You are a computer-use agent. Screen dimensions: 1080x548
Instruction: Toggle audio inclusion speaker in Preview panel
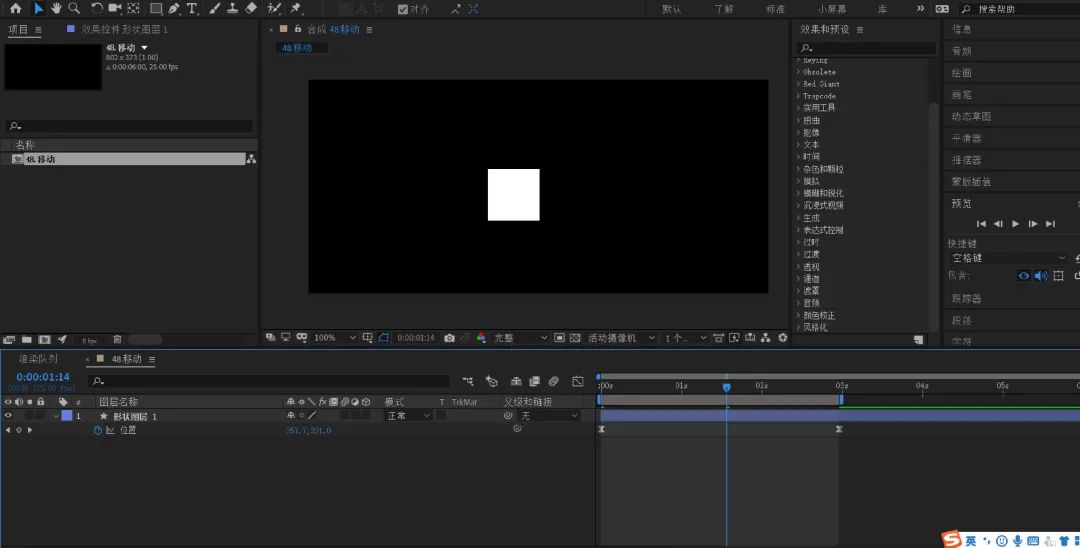pyautogui.click(x=1041, y=275)
